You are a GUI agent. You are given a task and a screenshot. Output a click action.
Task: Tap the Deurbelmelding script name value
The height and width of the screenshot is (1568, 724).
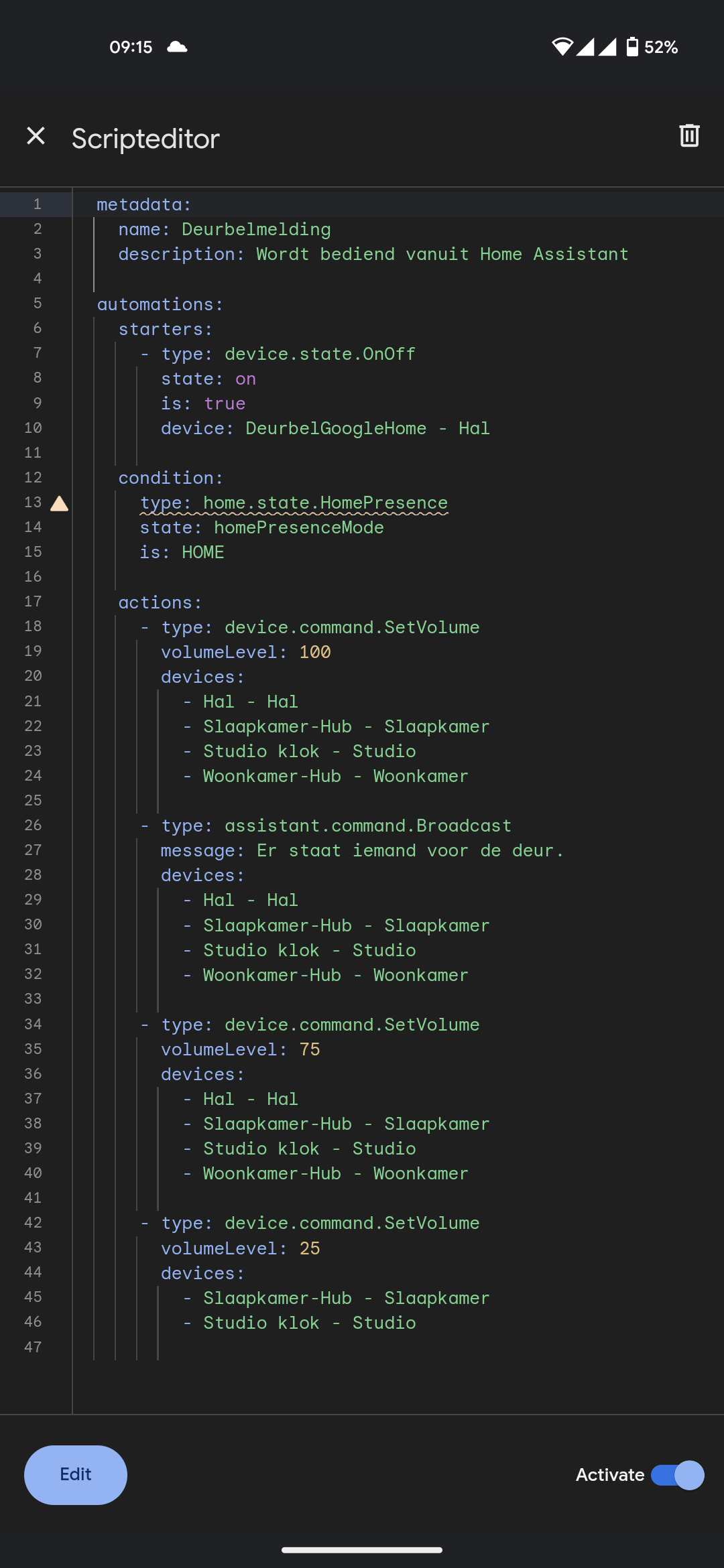pos(256,229)
